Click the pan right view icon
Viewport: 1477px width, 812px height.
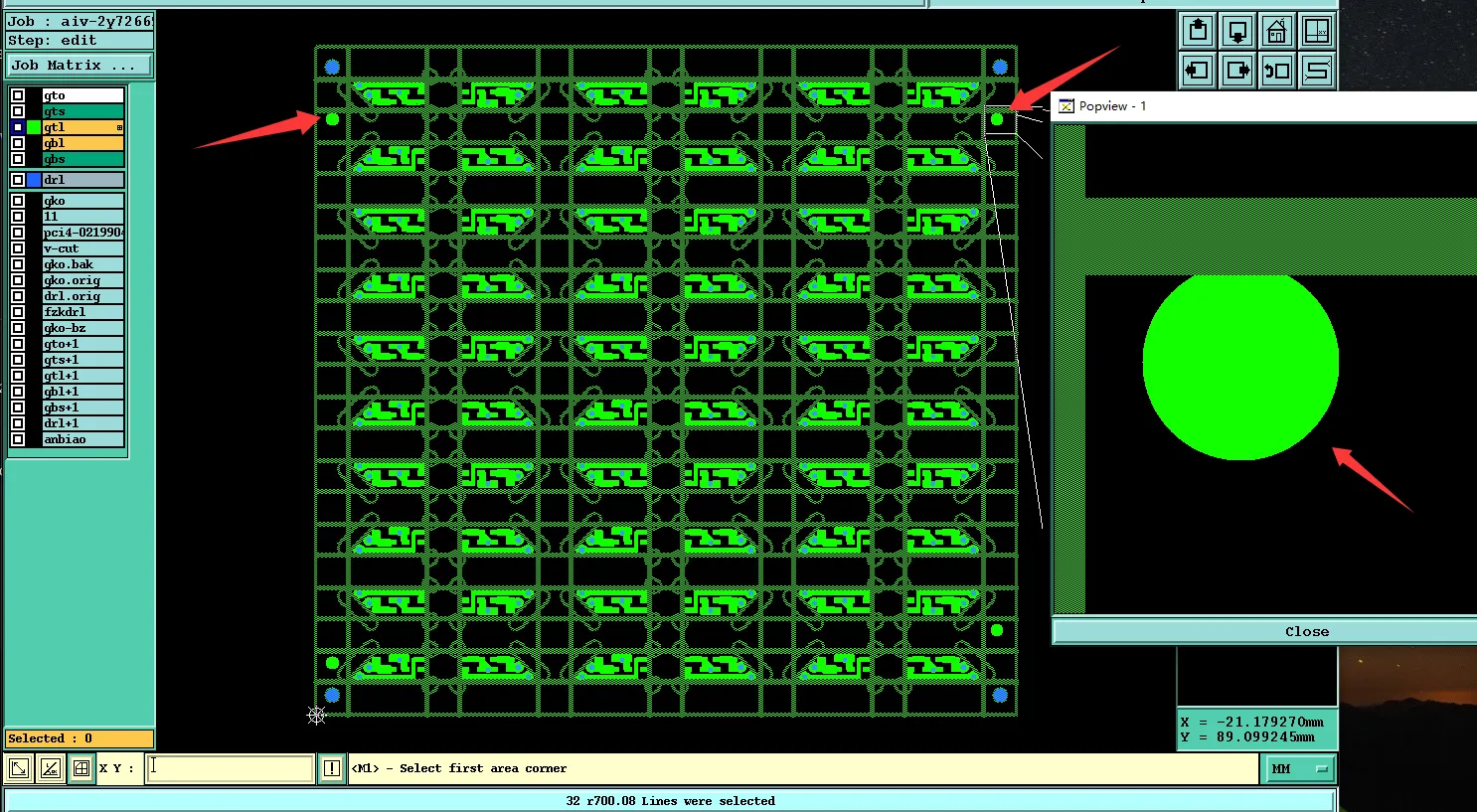[x=1237, y=71]
